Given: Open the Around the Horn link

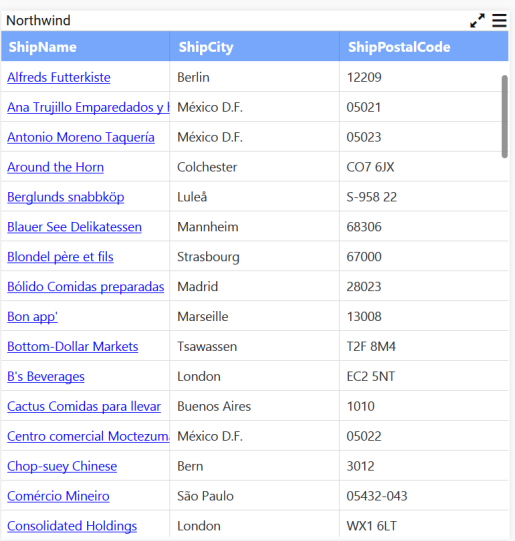Looking at the screenshot, I should click(x=56, y=167).
